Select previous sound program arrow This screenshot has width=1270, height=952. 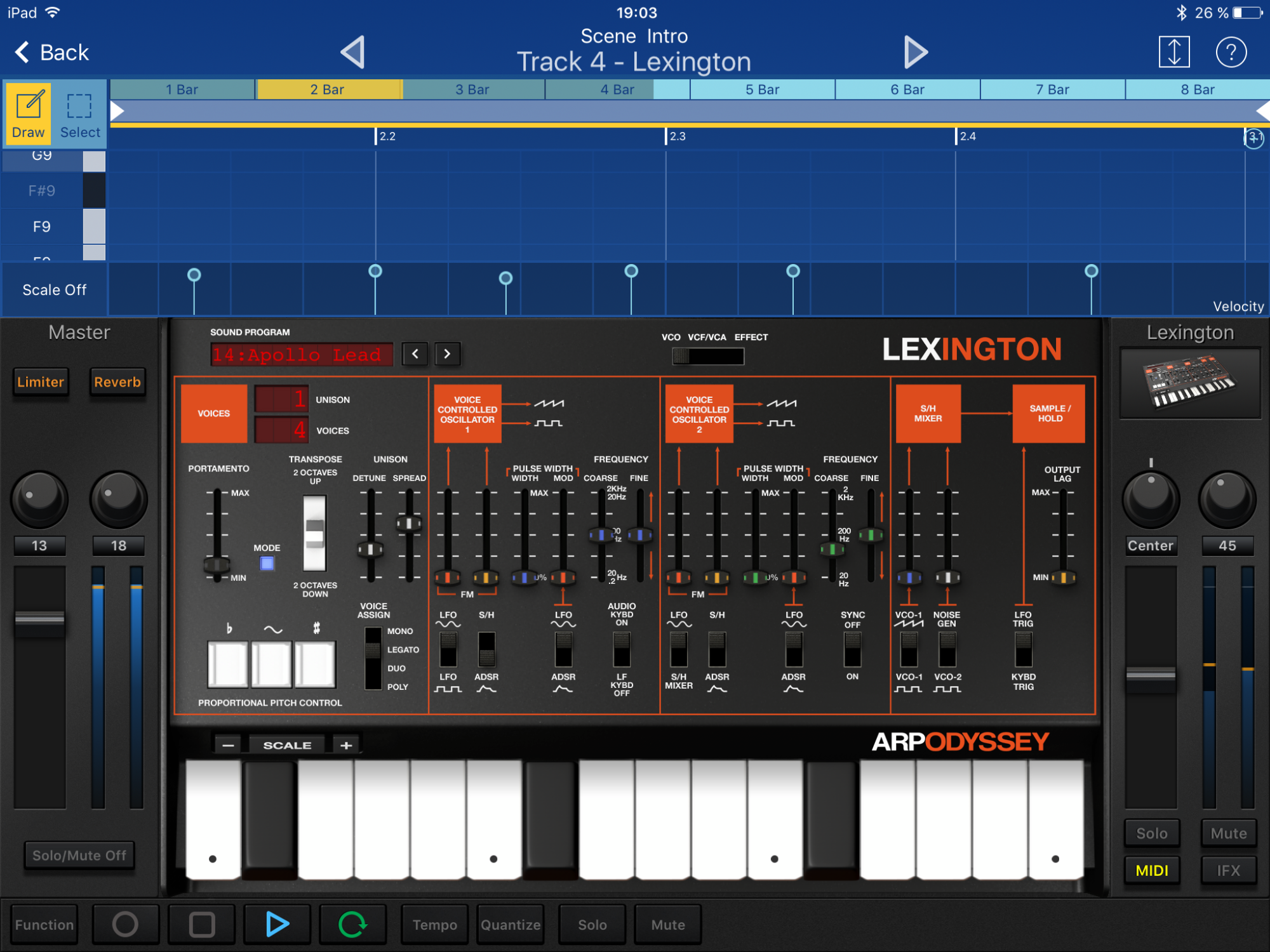tap(415, 354)
